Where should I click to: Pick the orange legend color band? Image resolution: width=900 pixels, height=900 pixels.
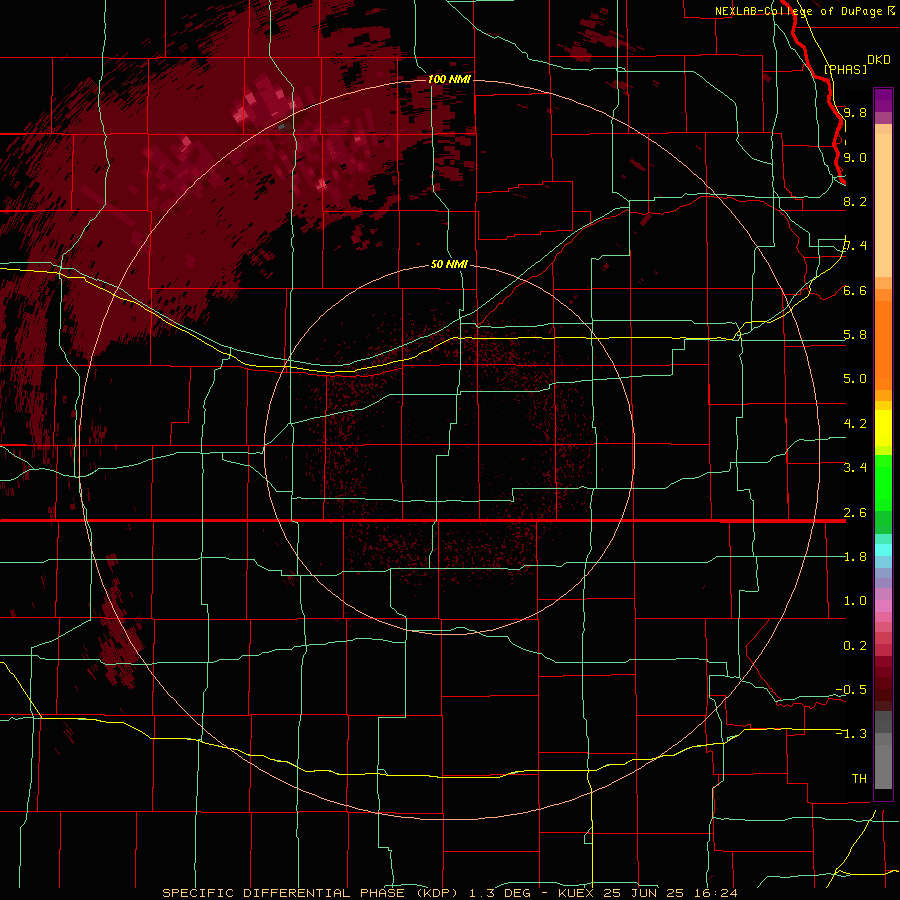click(x=883, y=344)
